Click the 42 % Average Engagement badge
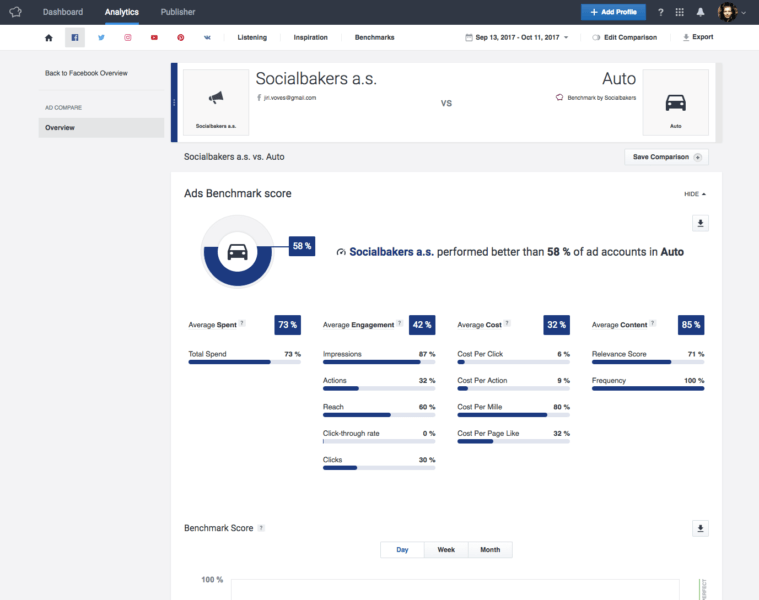The height and width of the screenshot is (600, 759). [422, 325]
